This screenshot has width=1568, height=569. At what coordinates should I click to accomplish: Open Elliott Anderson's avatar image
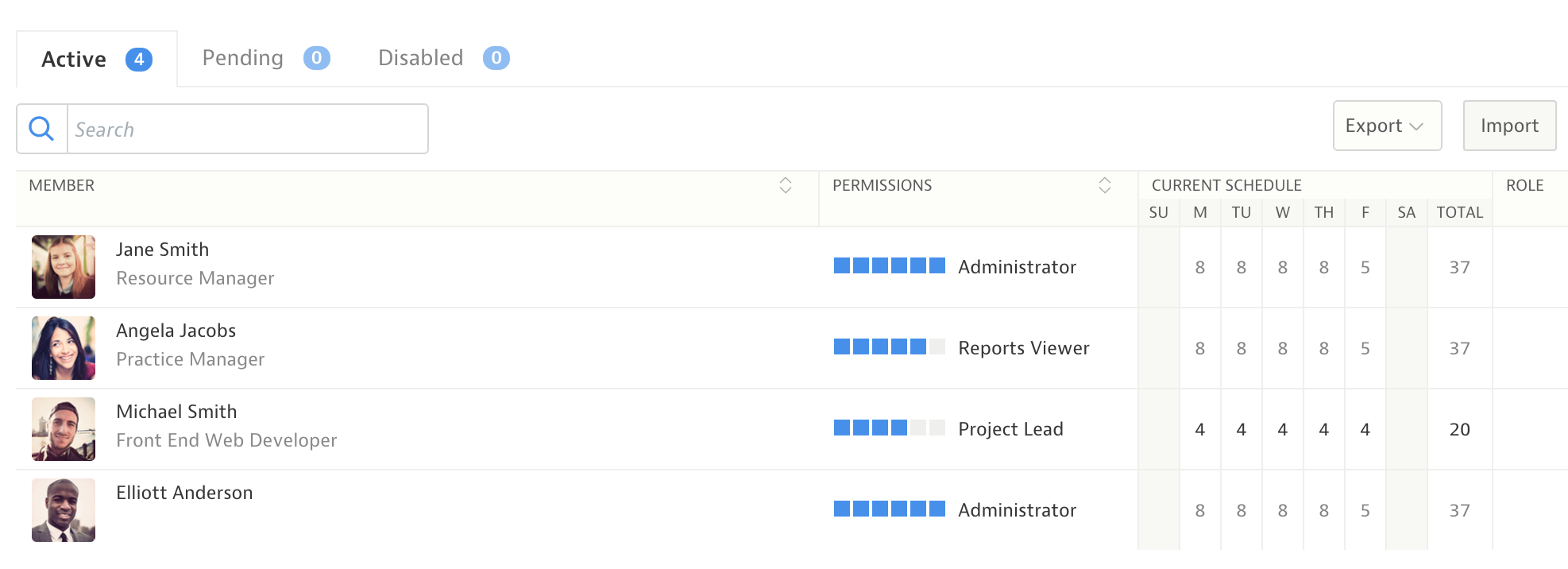pyautogui.click(x=64, y=510)
